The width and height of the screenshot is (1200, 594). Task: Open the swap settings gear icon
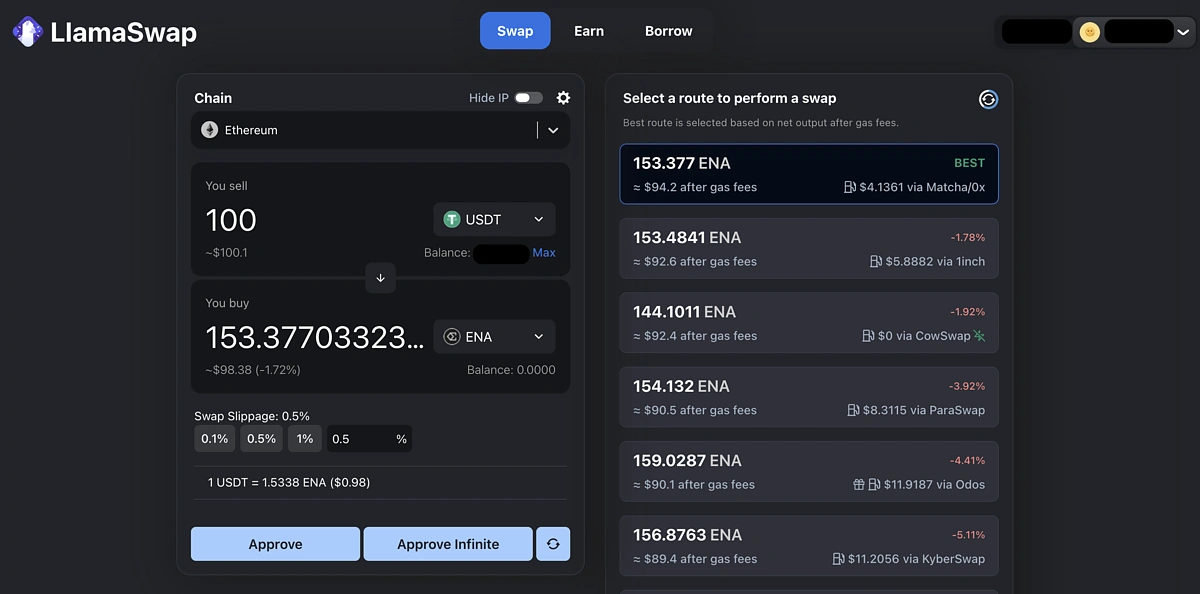tap(563, 98)
